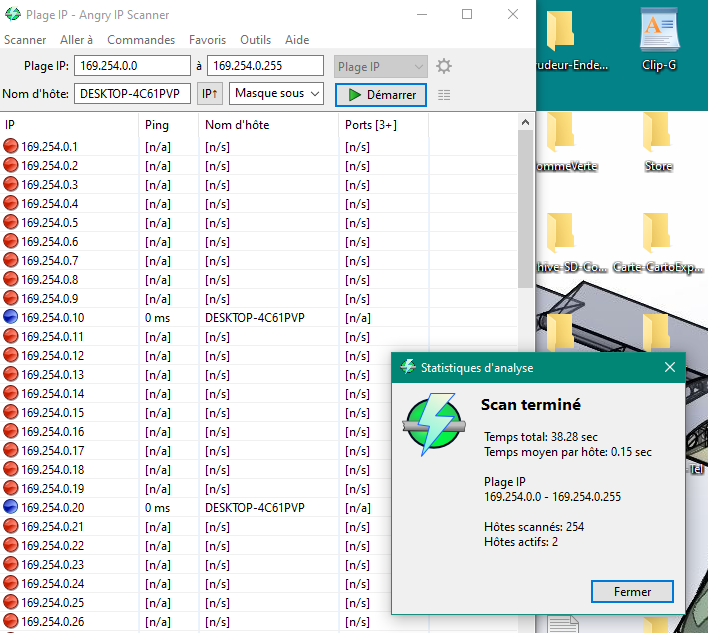708x633 pixels.
Task: Open the preferences gear icon
Action: coord(444,66)
